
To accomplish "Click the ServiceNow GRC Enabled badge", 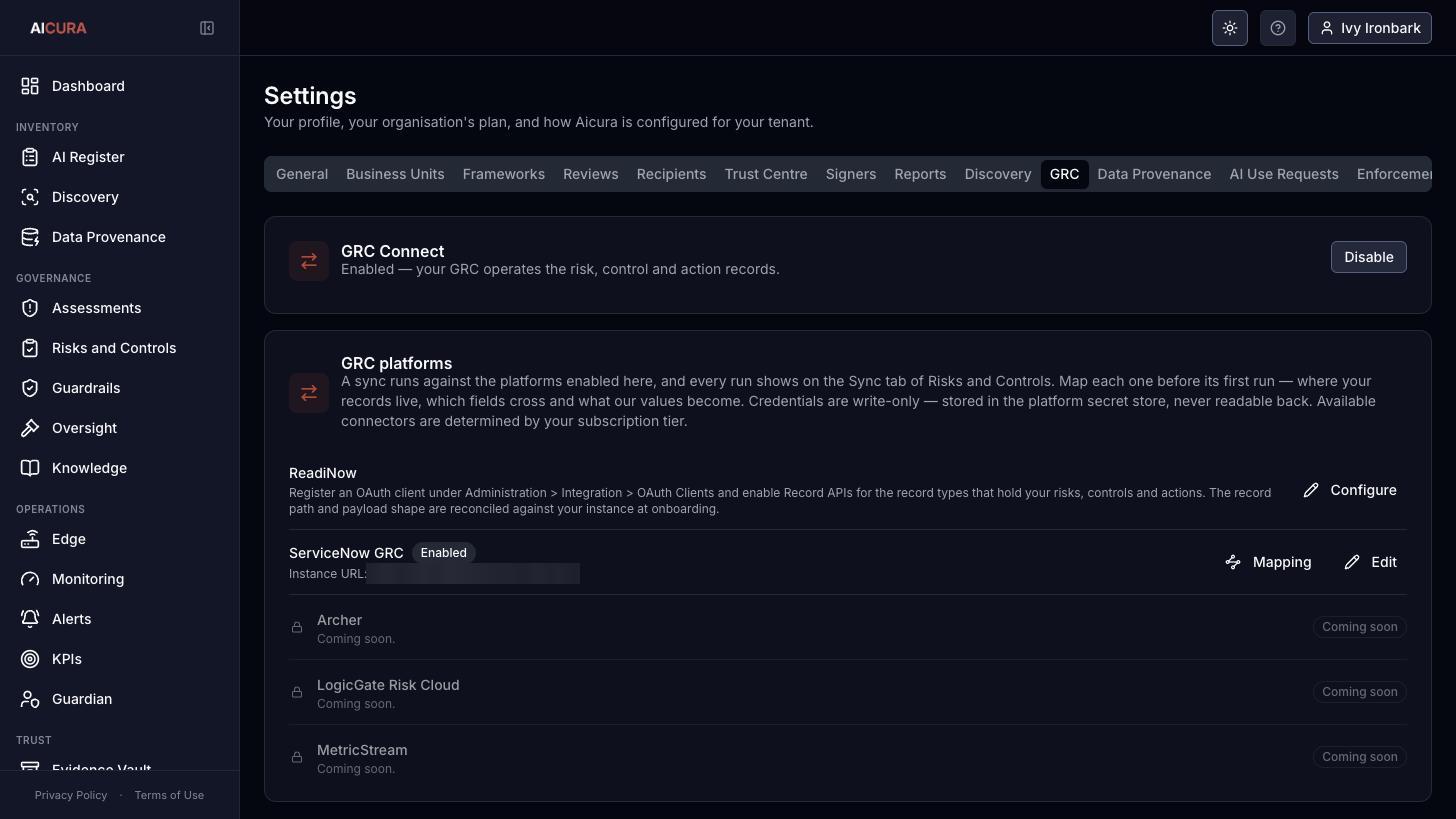I will point(443,553).
